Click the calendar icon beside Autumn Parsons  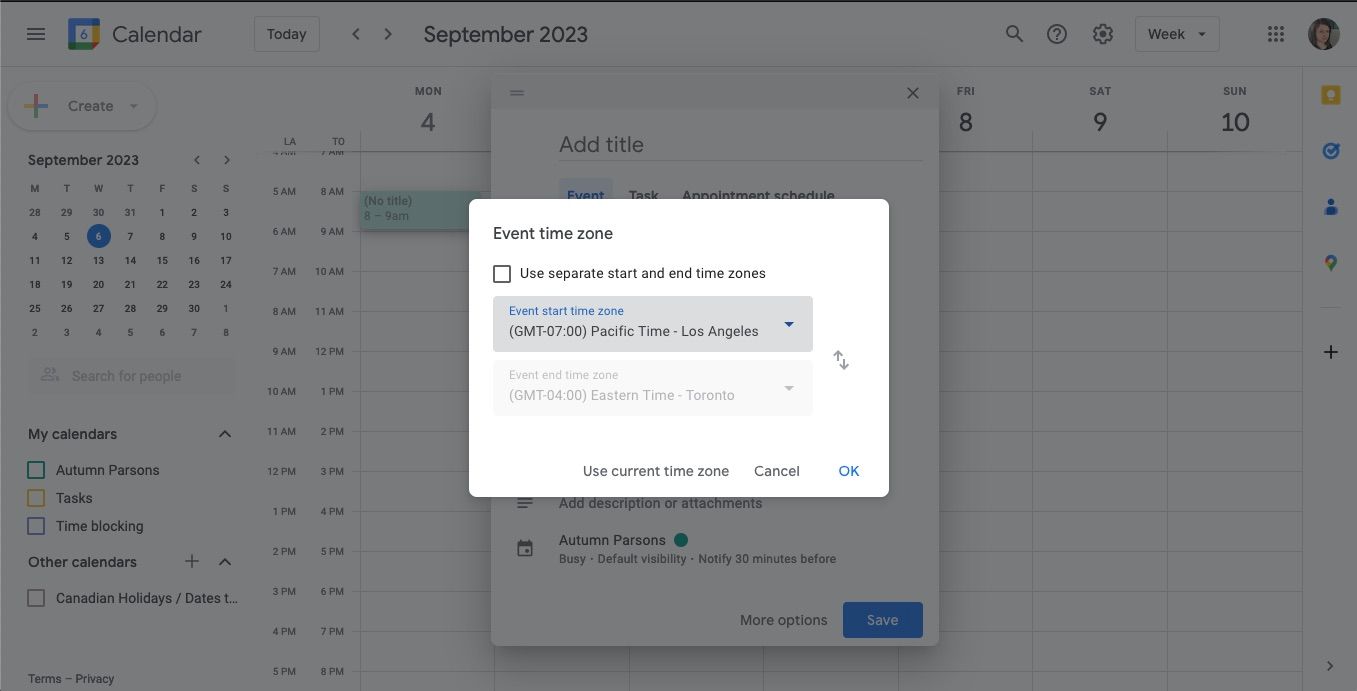point(525,548)
